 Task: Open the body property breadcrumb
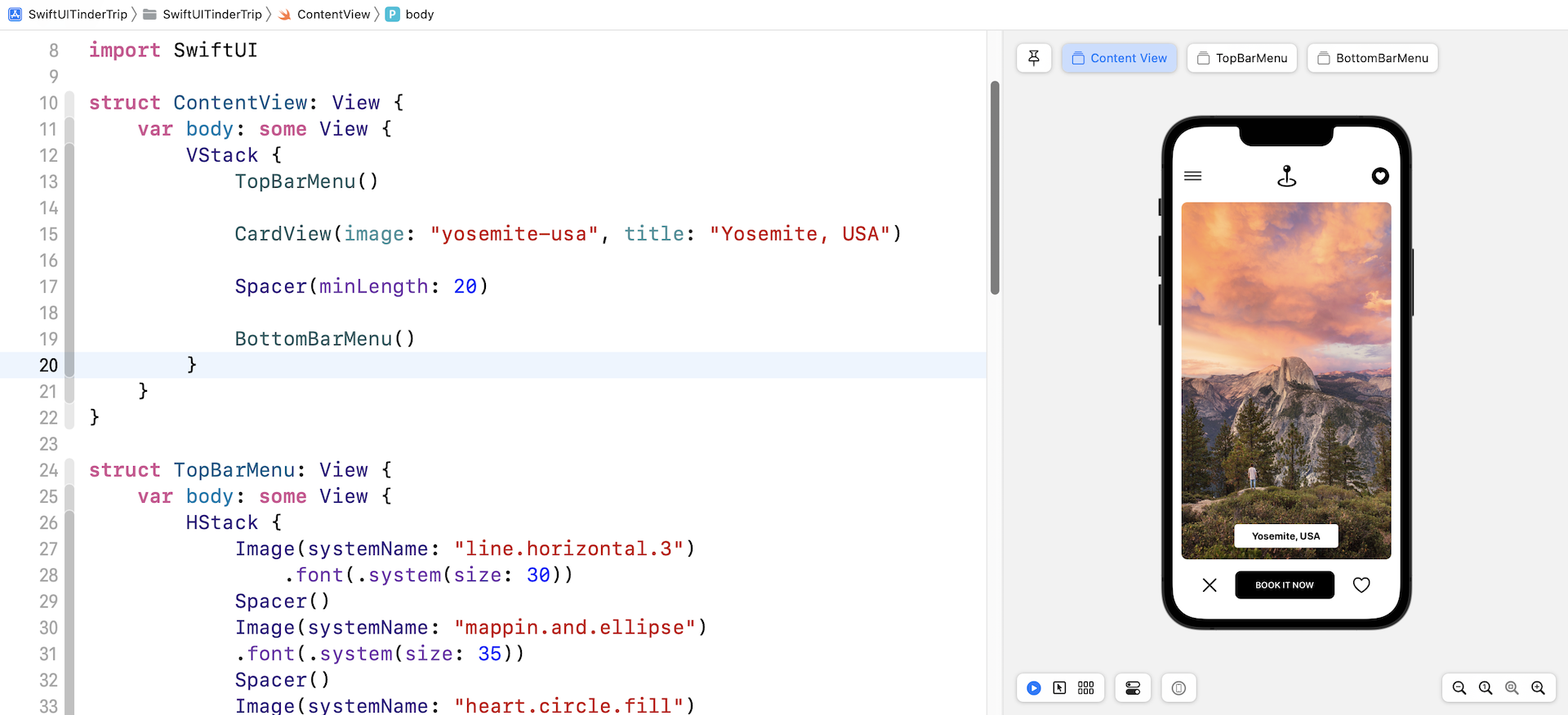pyautogui.click(x=410, y=14)
